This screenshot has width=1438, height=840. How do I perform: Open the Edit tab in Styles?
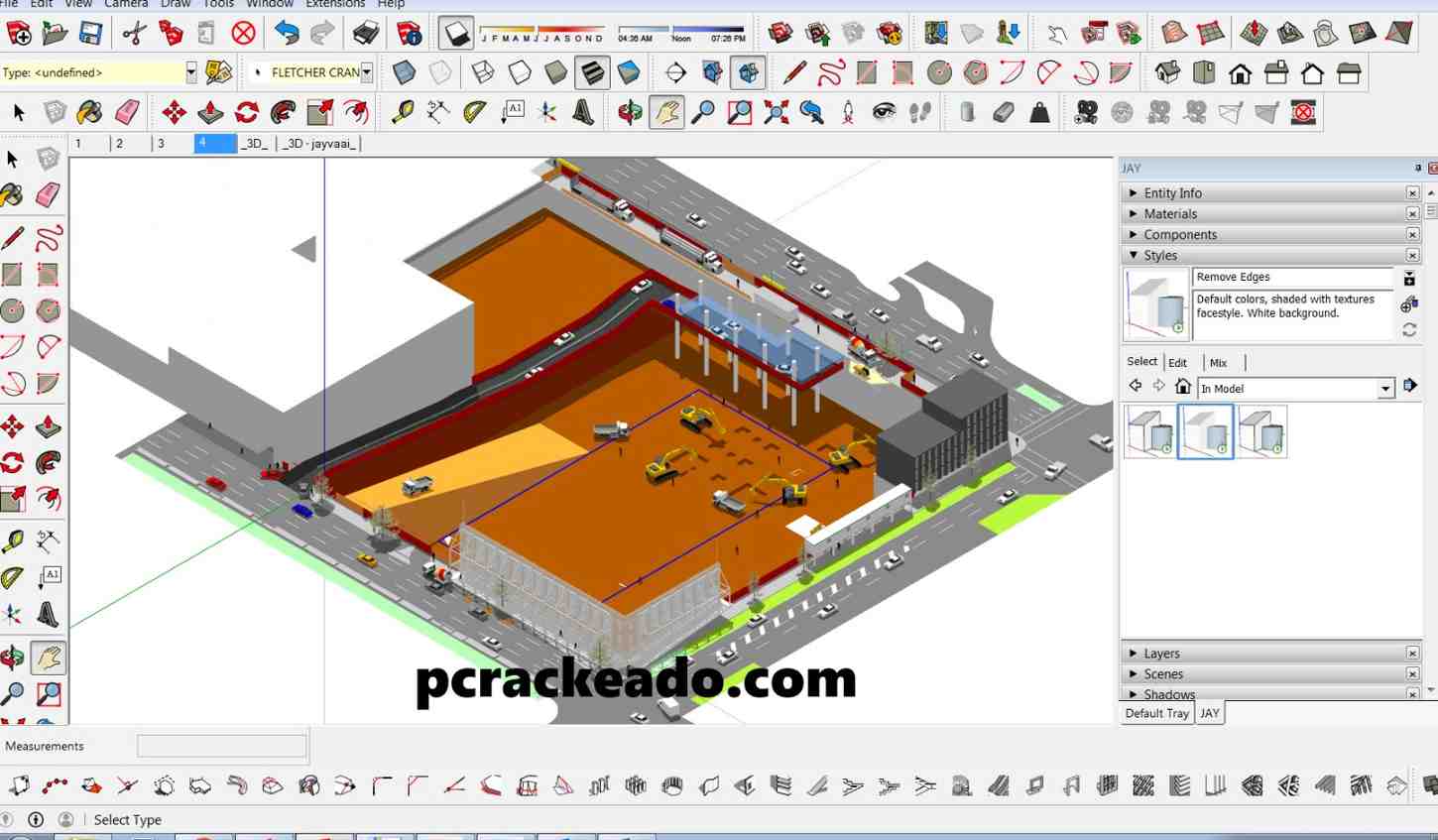(1177, 363)
